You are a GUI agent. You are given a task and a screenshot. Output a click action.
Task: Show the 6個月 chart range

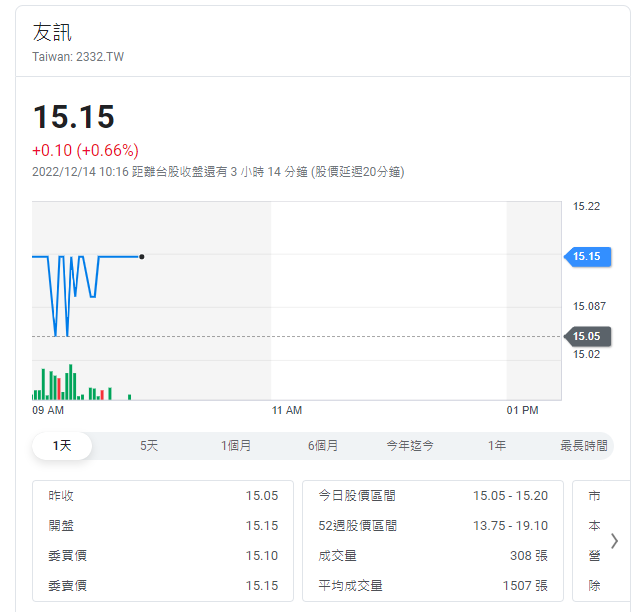pyautogui.click(x=323, y=446)
